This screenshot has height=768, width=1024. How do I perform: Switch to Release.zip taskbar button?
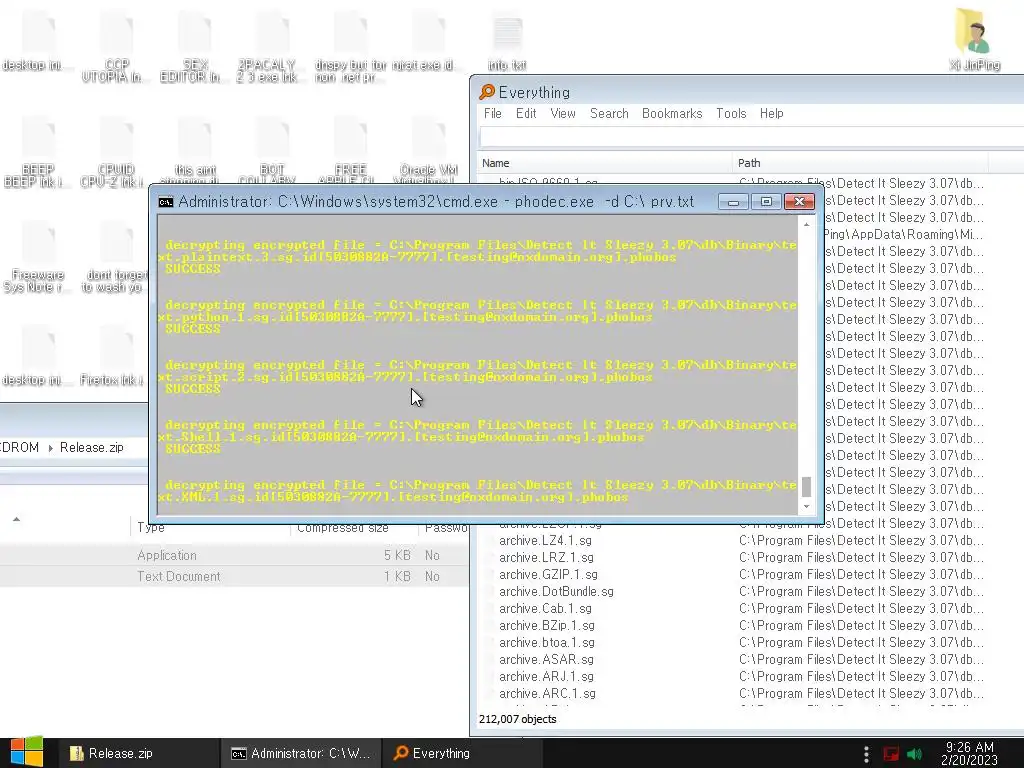[x=137, y=753]
